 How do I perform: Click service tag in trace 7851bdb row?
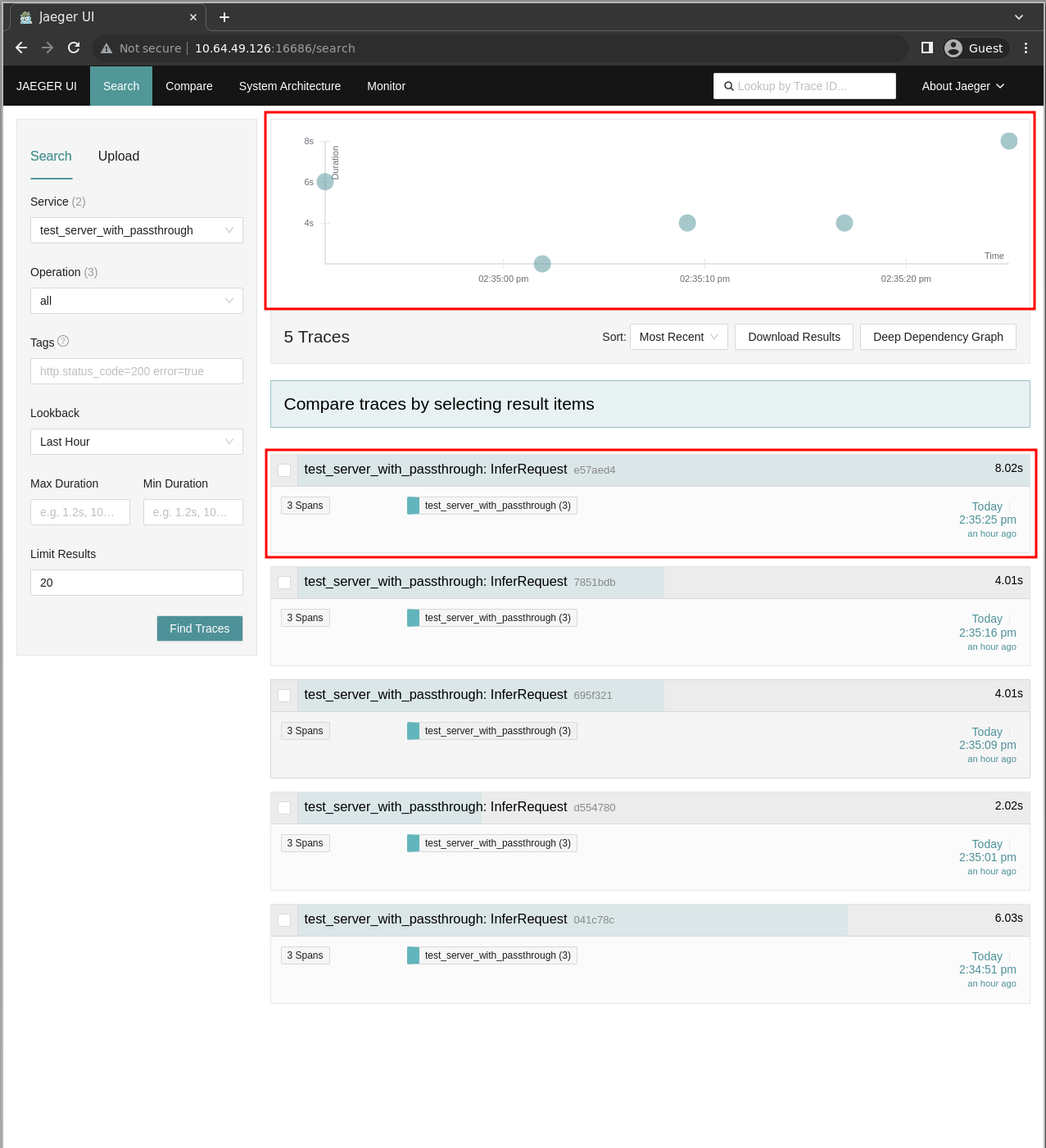[492, 618]
